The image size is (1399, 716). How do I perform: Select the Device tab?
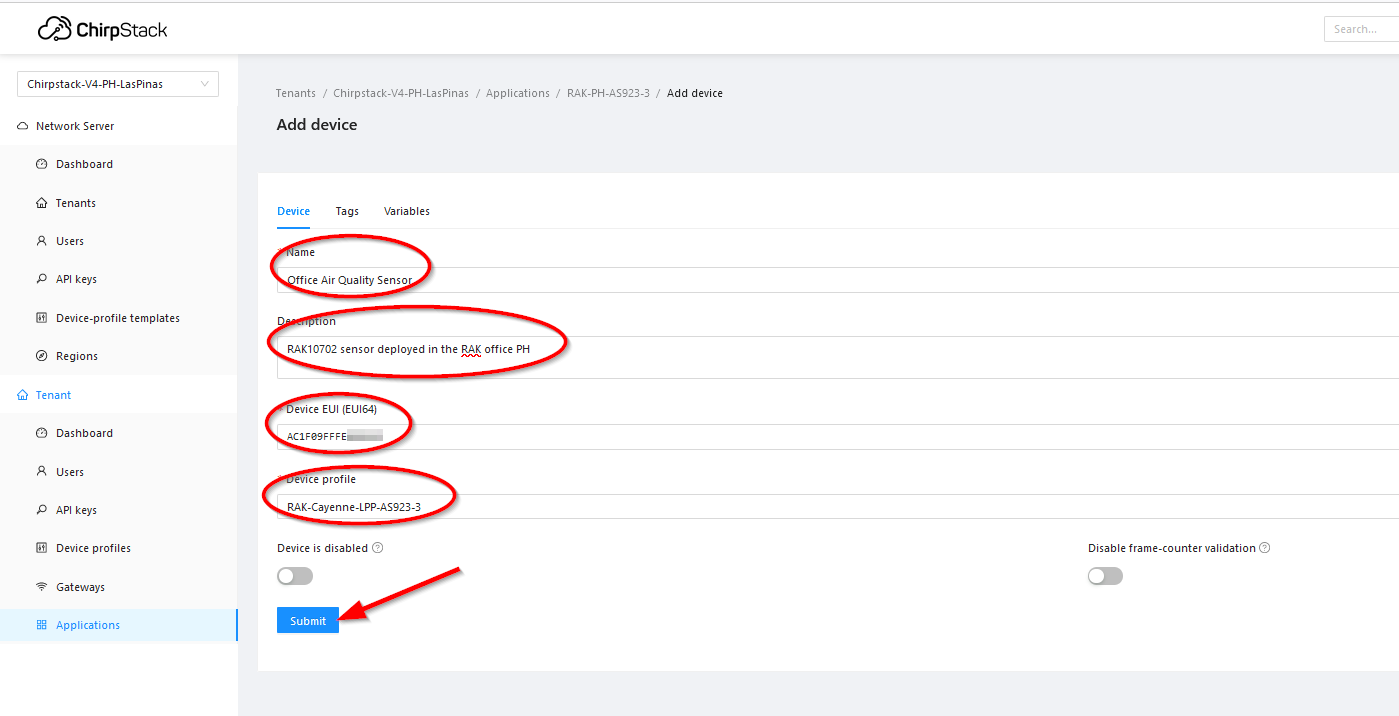point(293,211)
